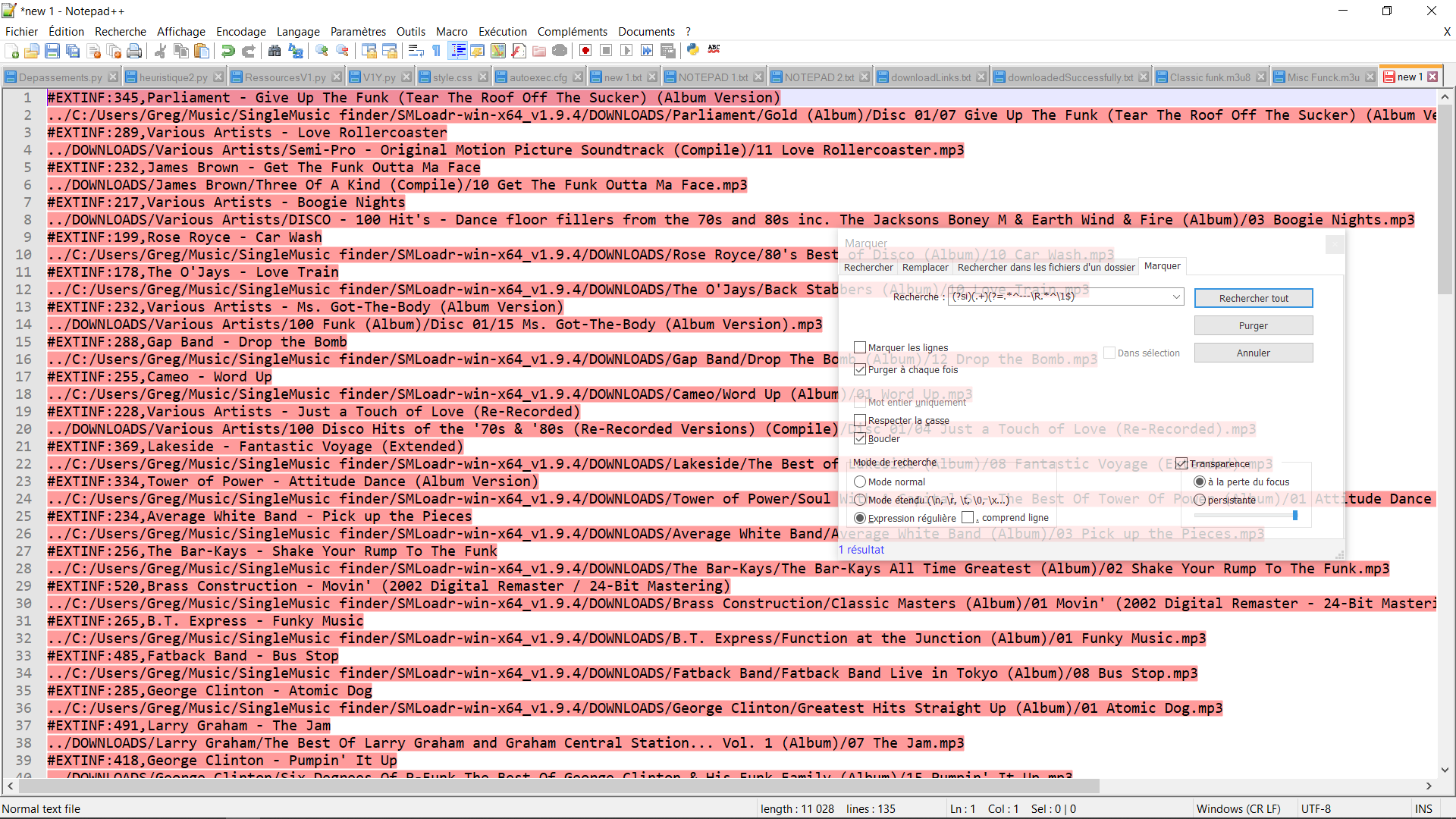Enable the Marquer les lignes checkbox
Image resolution: width=1456 pixels, height=819 pixels.
(860, 347)
